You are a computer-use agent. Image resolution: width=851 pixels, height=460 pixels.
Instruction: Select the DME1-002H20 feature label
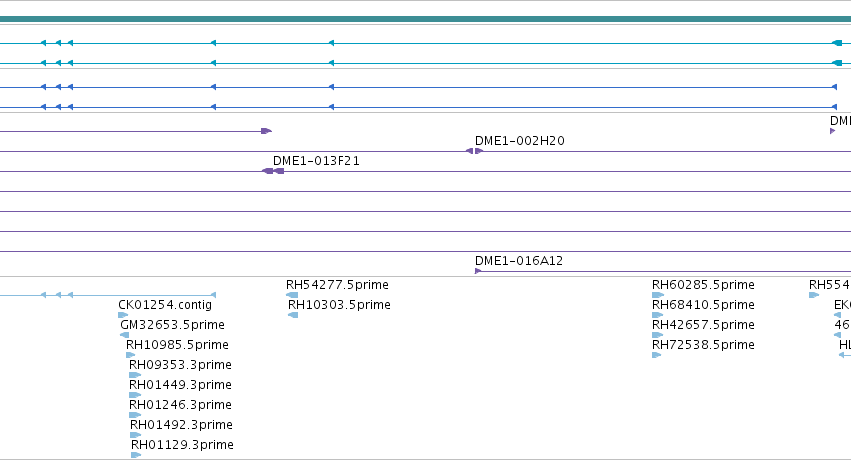click(519, 141)
